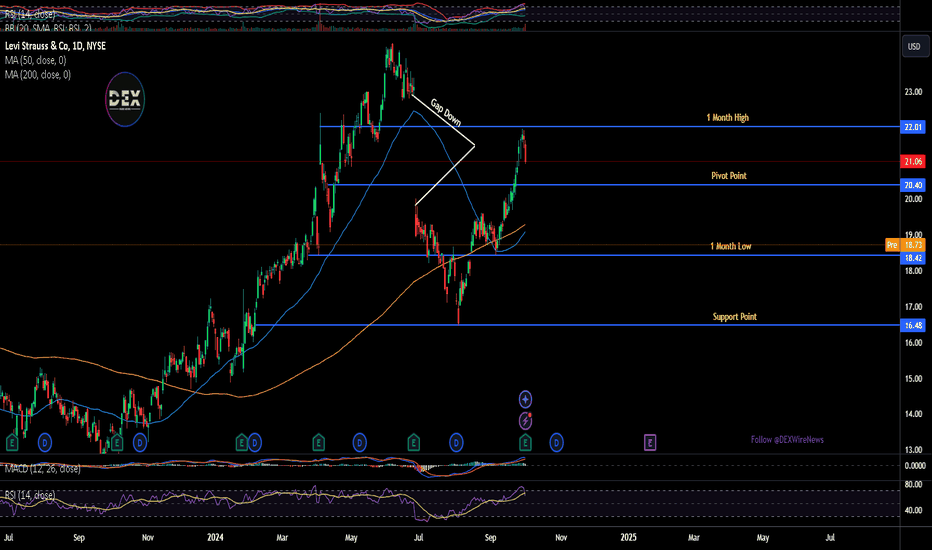Click the earnings E marker above October 2024
This screenshot has height=550, width=932.
tap(525, 442)
